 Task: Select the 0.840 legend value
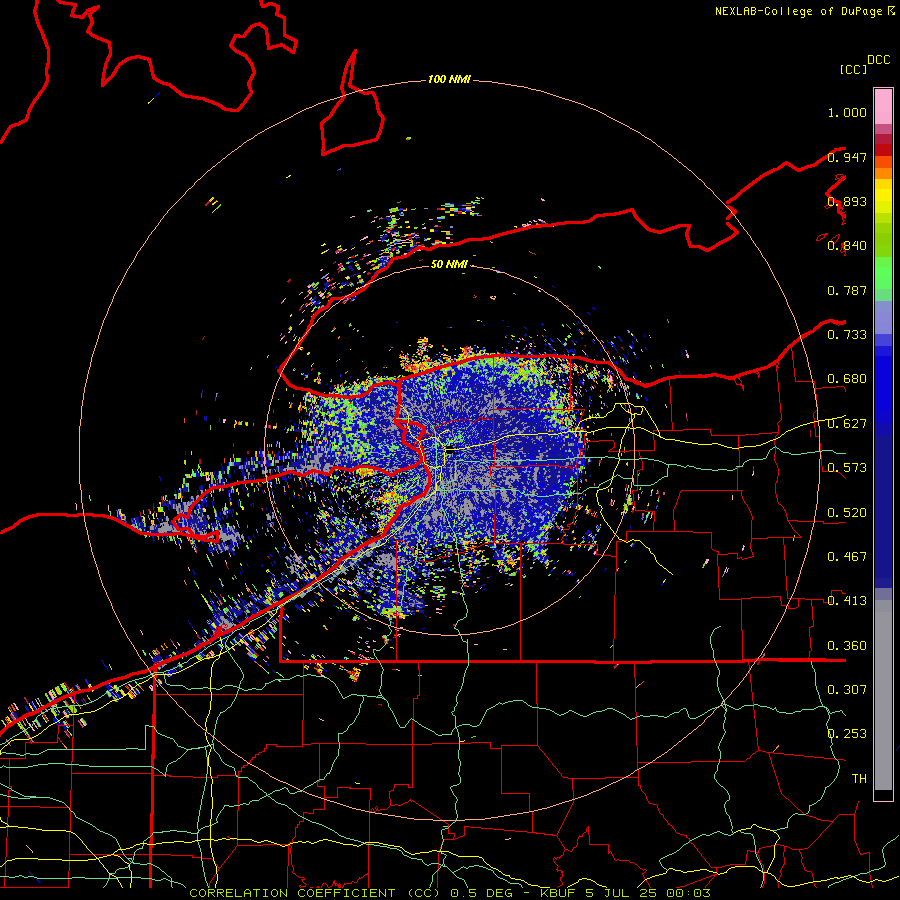pos(847,246)
